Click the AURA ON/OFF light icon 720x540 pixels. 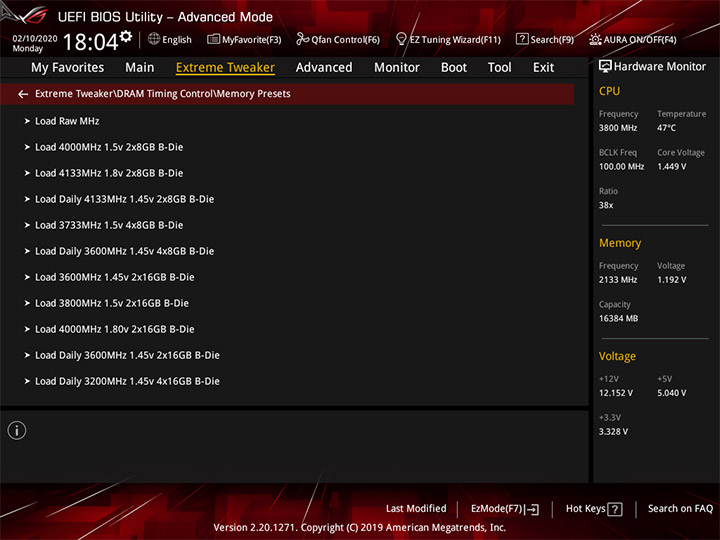[595, 39]
